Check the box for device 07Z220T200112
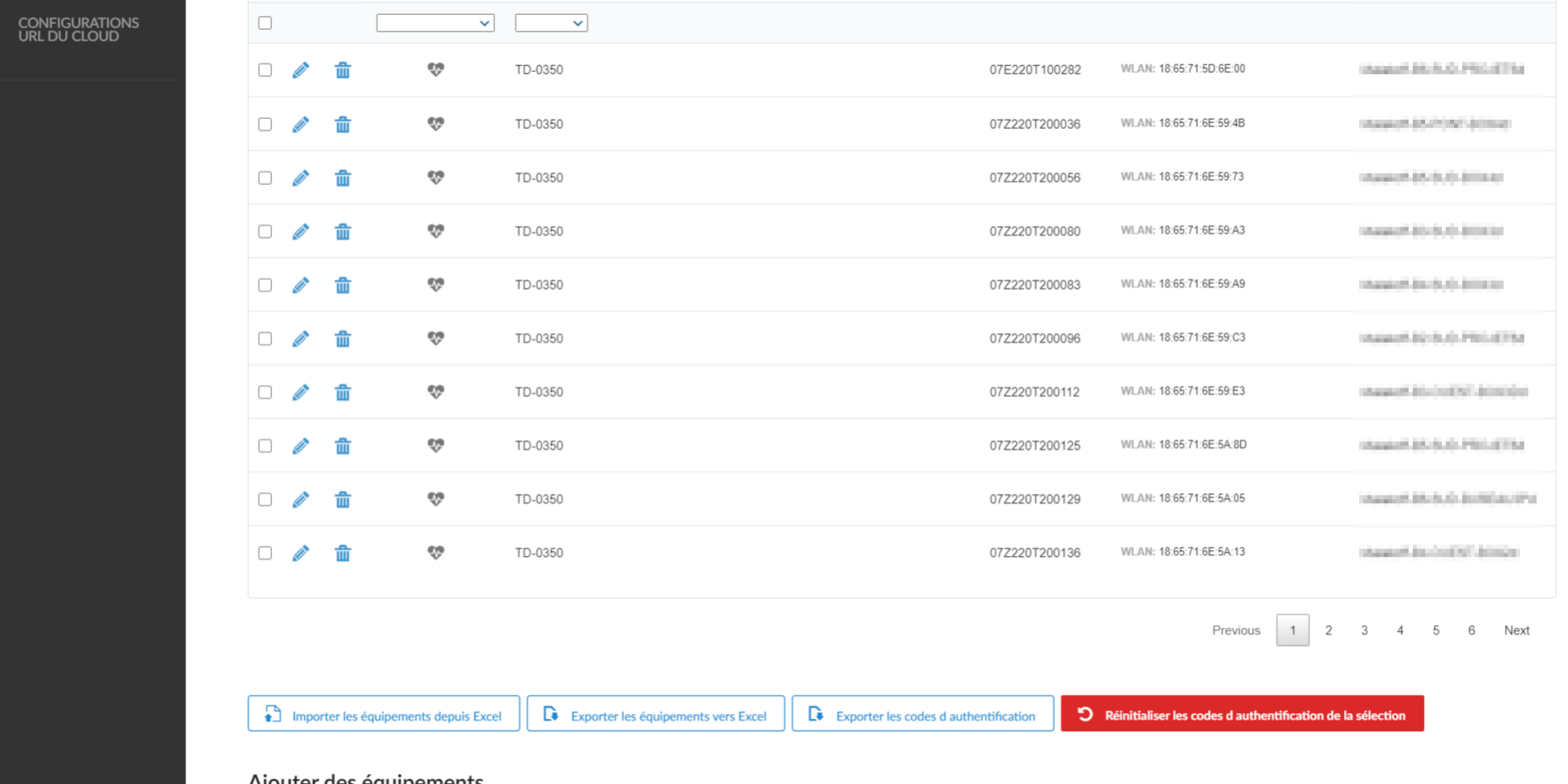Image resolution: width=1568 pixels, height=784 pixels. click(x=265, y=392)
